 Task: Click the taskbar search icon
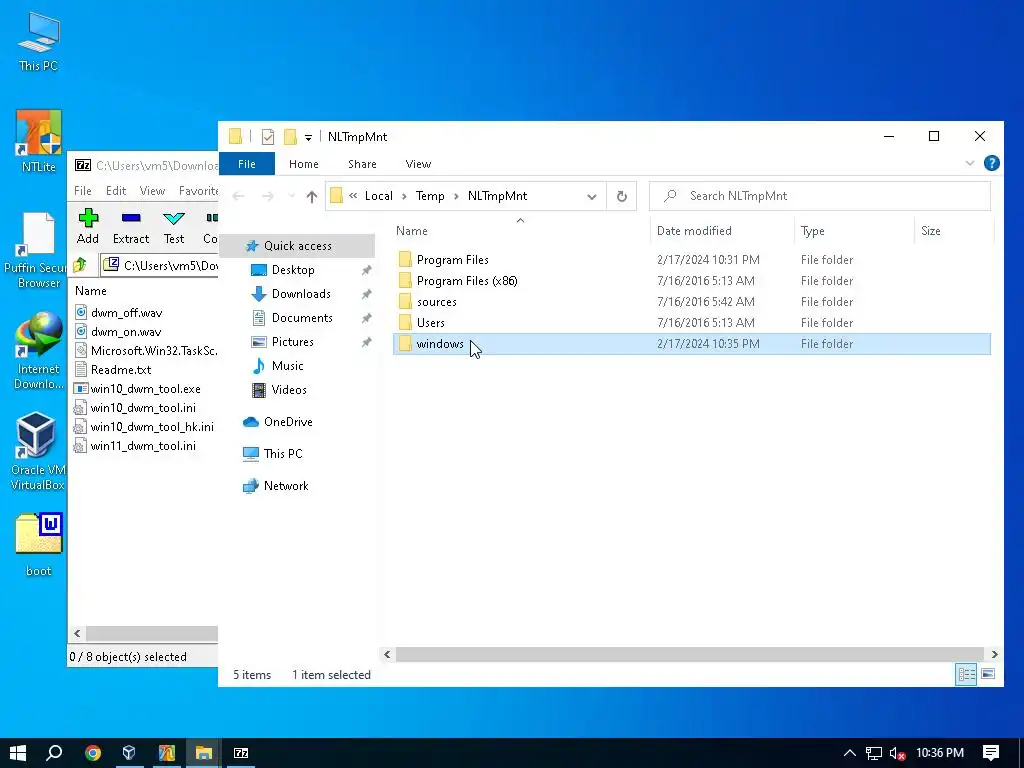[54, 753]
